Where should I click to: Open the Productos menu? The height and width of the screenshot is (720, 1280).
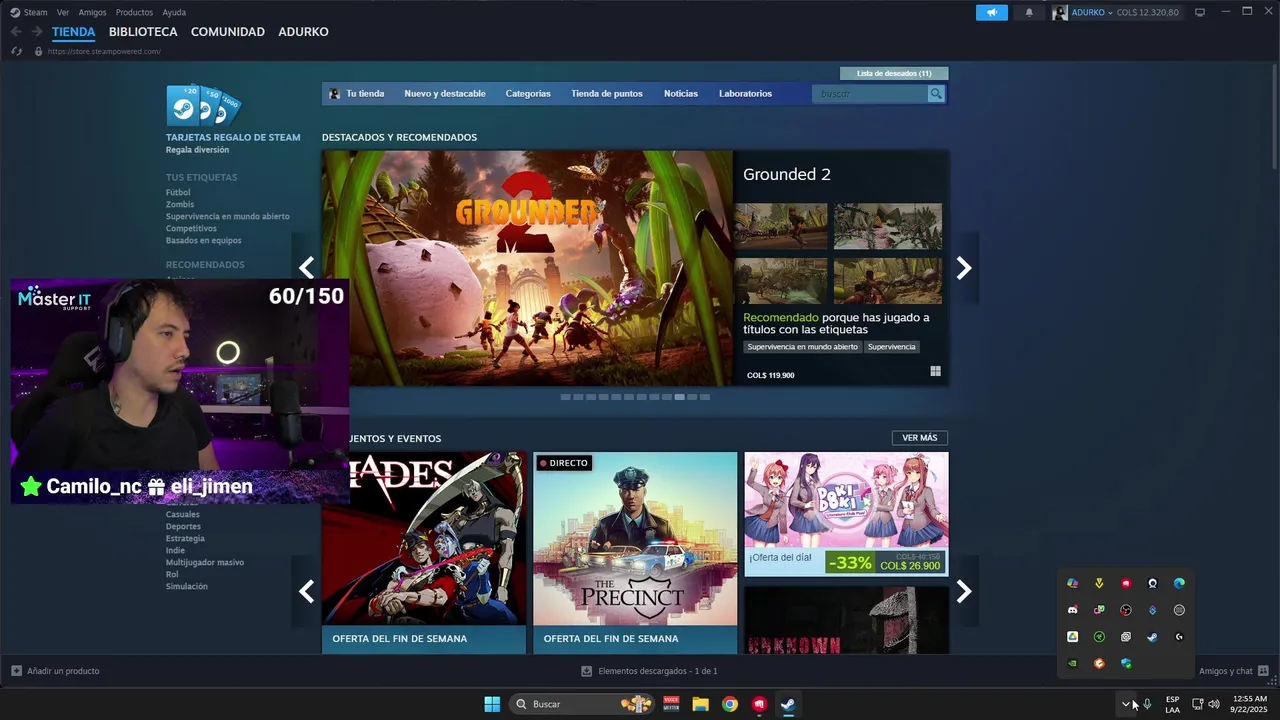click(x=134, y=12)
